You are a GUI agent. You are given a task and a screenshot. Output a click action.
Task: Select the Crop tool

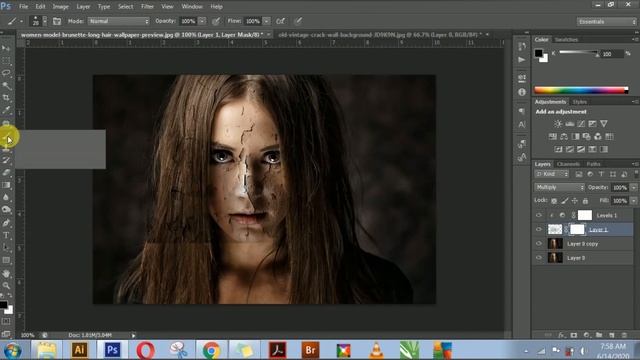pyautogui.click(x=6, y=98)
